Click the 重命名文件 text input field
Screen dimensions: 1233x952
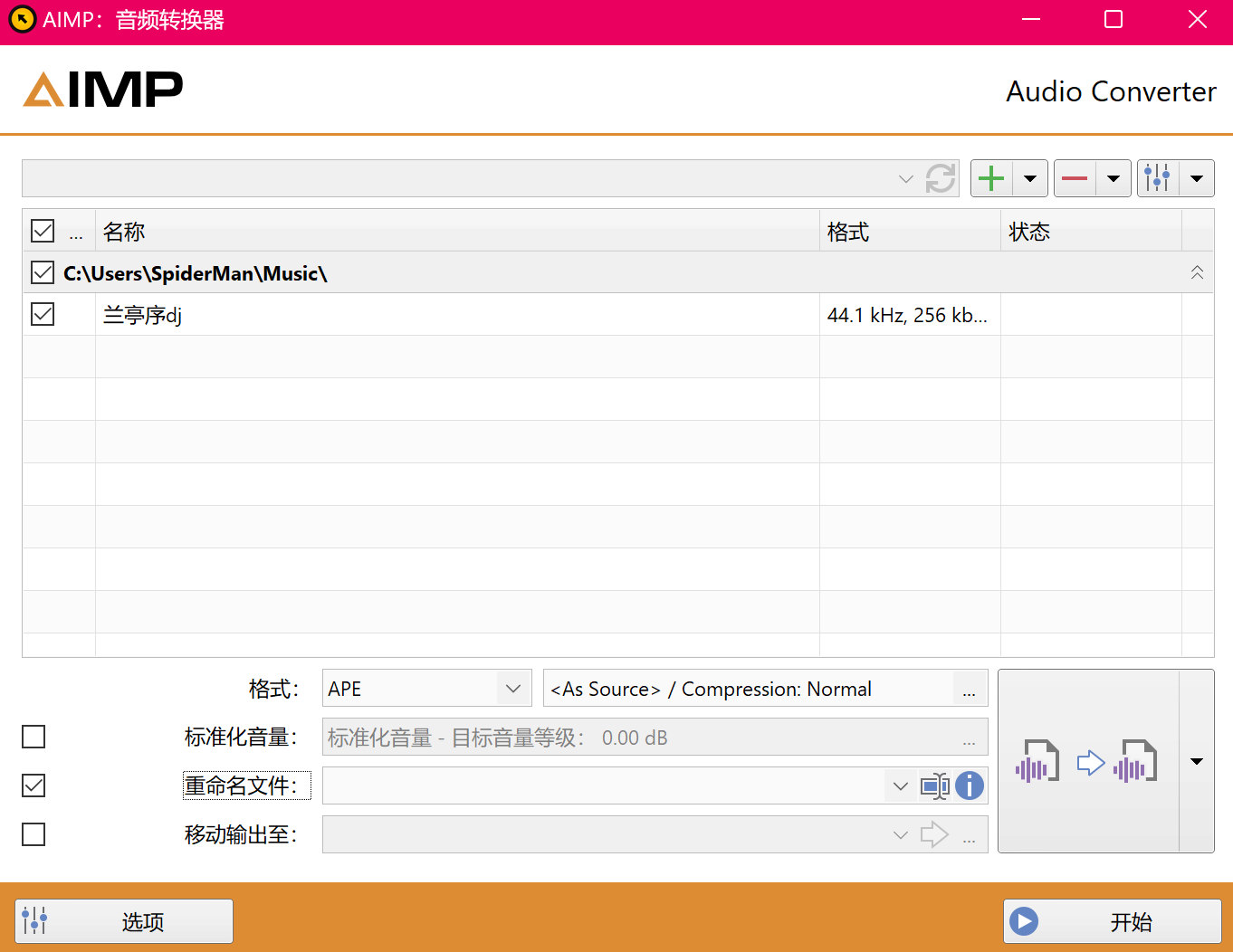[x=603, y=785]
